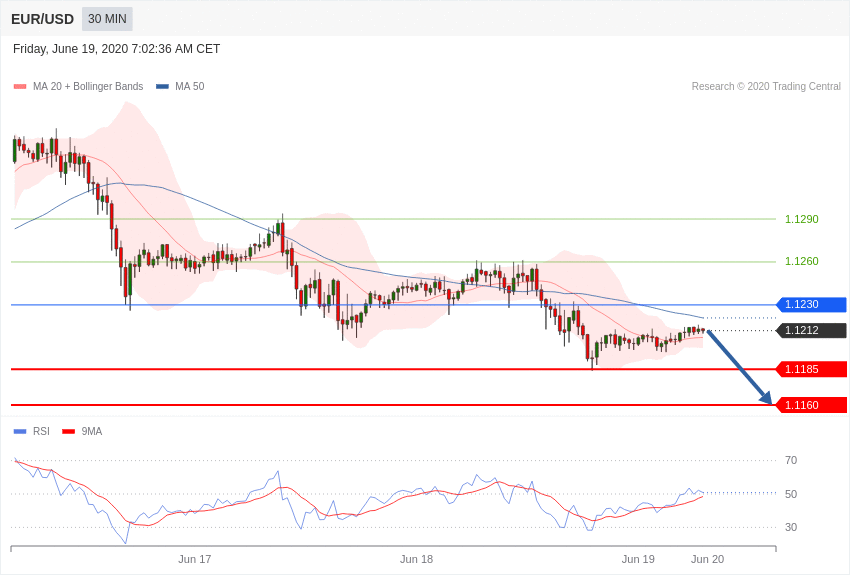Click the Jun 17 date axis label
The width and height of the screenshot is (850, 576).
click(195, 559)
